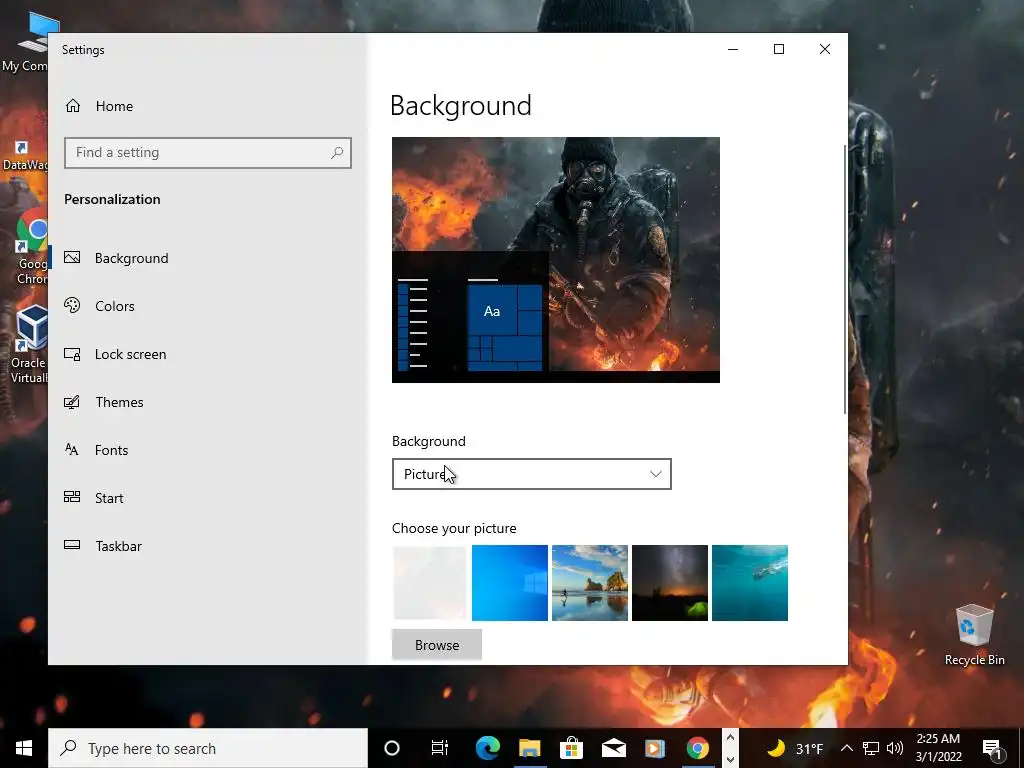Click the weather 31°F widget
The image size is (1024, 768).
[794, 748]
